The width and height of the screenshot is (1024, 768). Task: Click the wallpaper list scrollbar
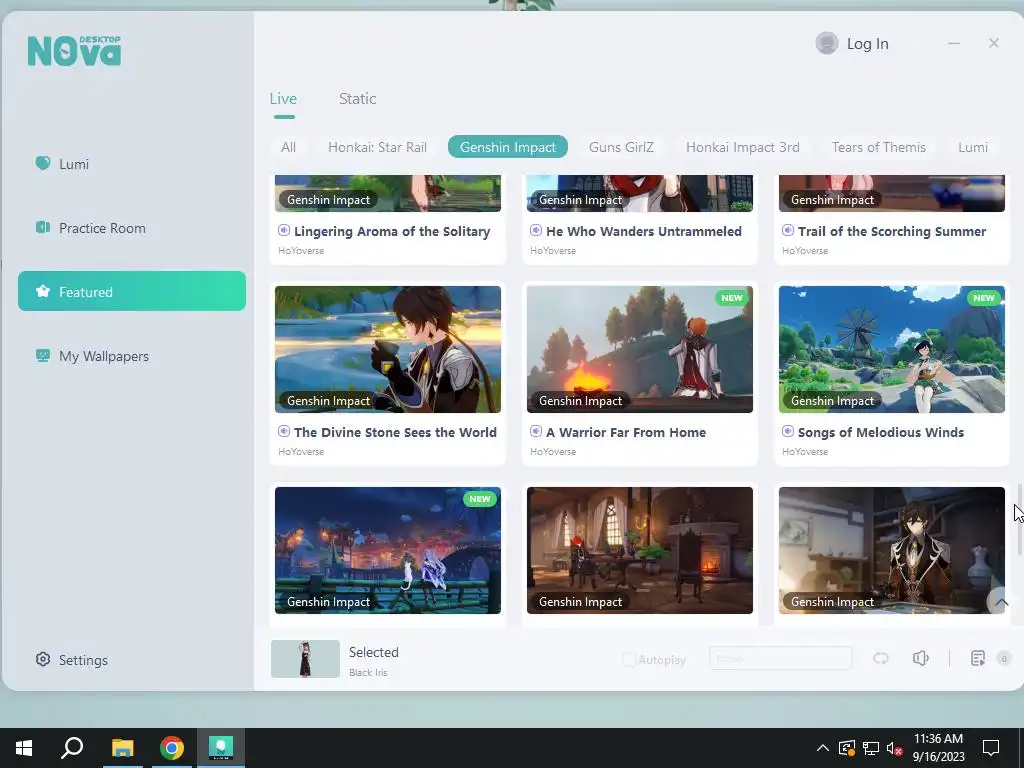(x=1019, y=519)
